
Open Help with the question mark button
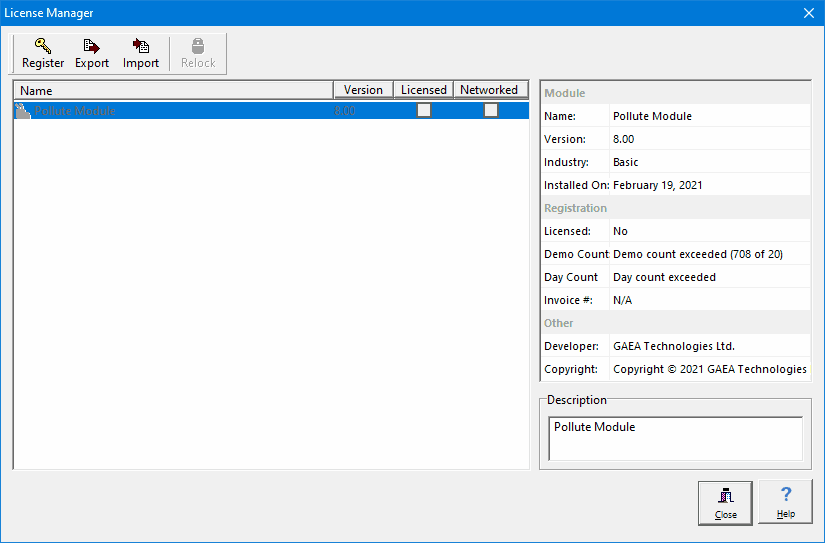pyautogui.click(x=786, y=502)
